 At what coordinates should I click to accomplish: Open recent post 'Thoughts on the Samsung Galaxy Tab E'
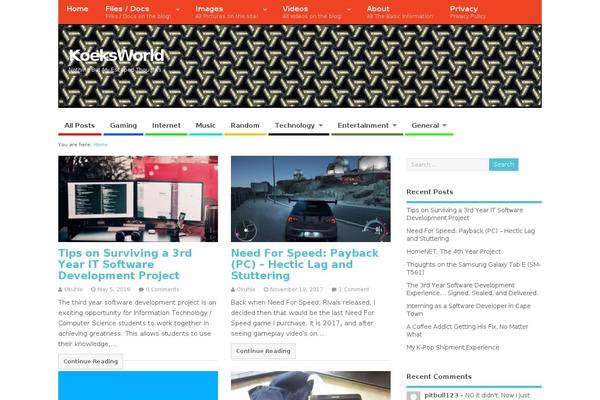(x=474, y=268)
